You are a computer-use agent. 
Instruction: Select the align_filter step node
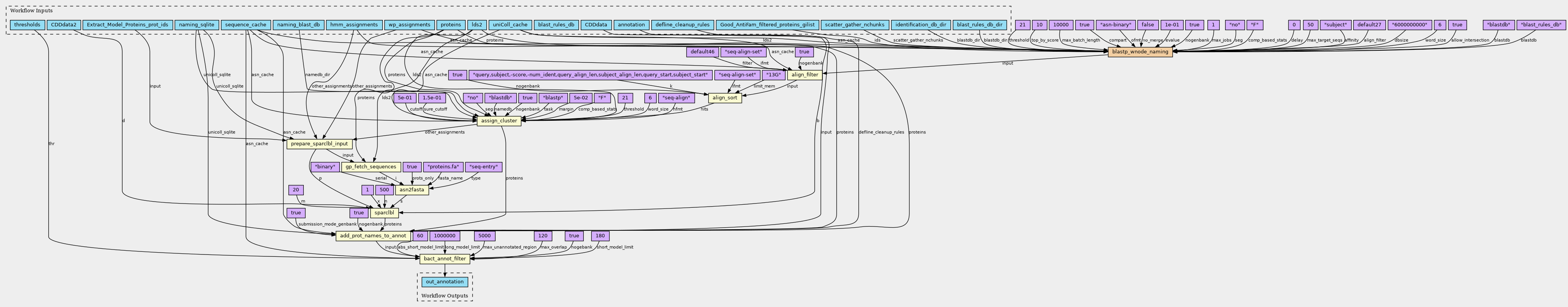click(804, 75)
